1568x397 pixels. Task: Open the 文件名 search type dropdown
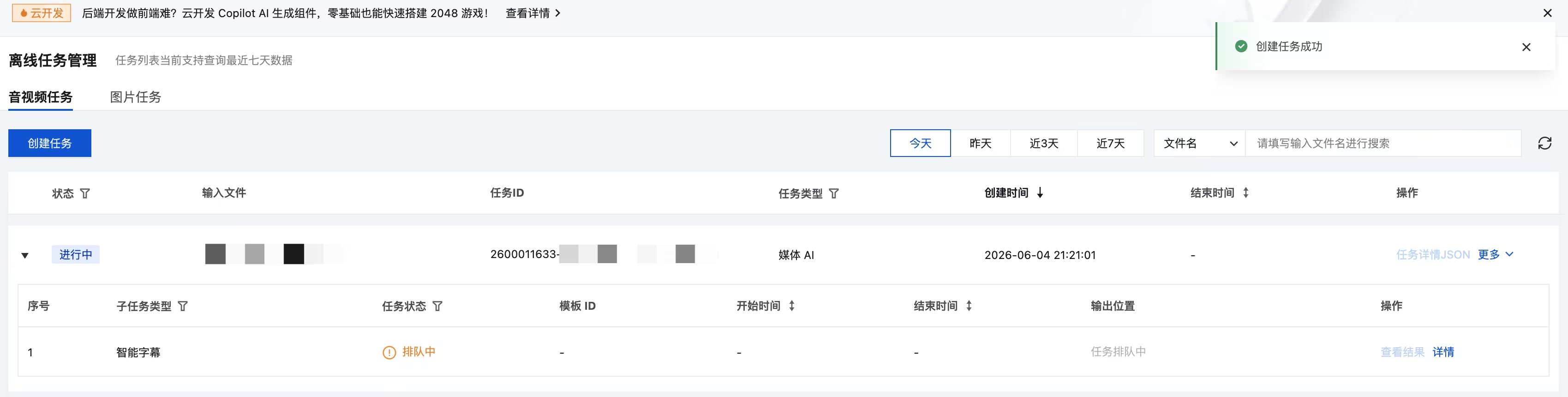[1200, 143]
